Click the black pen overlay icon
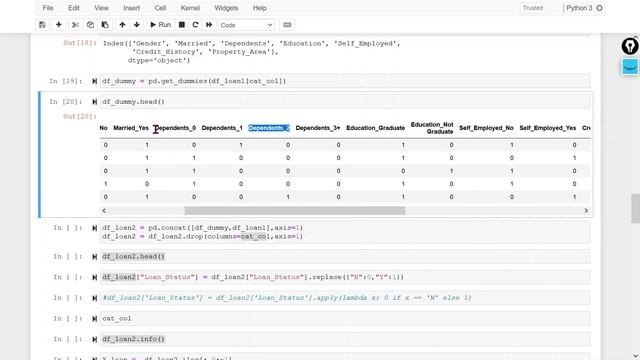Image resolution: width=640 pixels, height=360 pixels. 630,46
